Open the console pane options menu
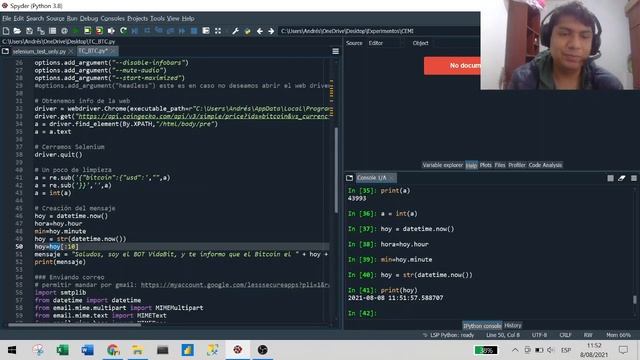 coord(634,178)
